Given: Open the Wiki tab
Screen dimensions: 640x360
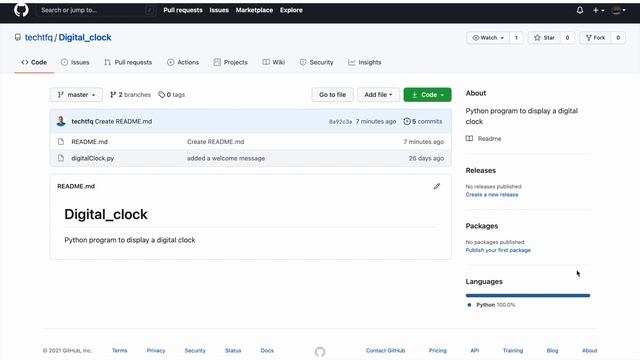Looking at the screenshot, I should (274, 62).
